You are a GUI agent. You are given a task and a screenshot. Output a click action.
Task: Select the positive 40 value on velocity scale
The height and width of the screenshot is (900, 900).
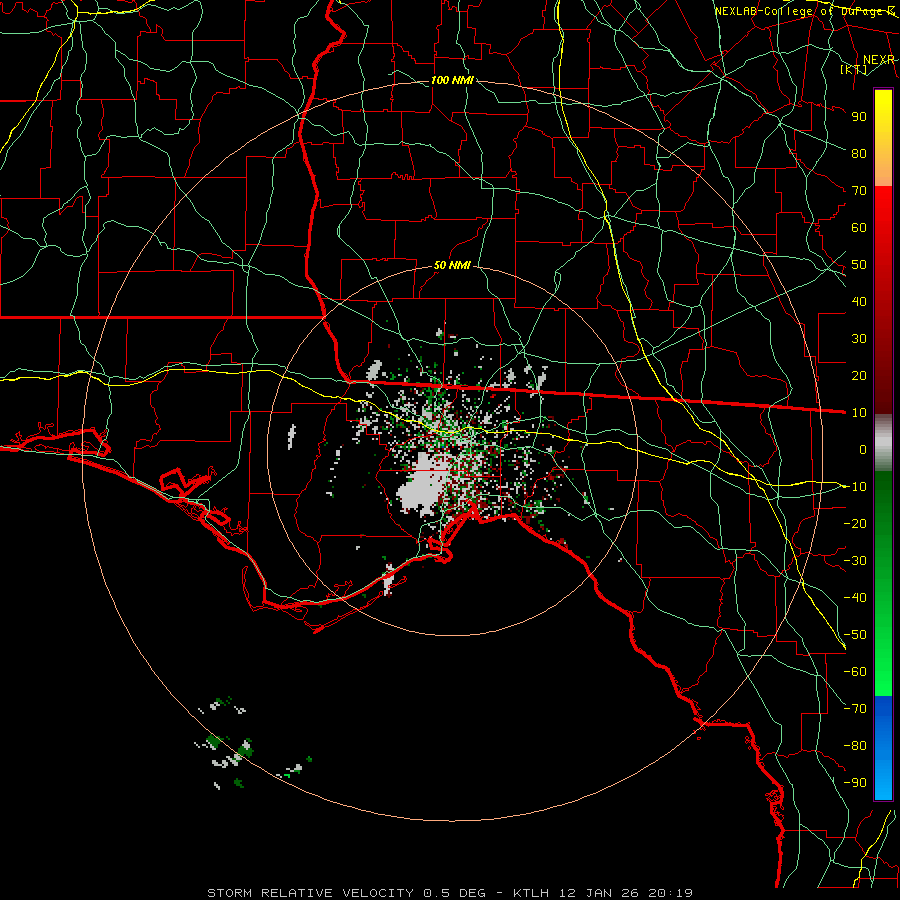point(859,301)
